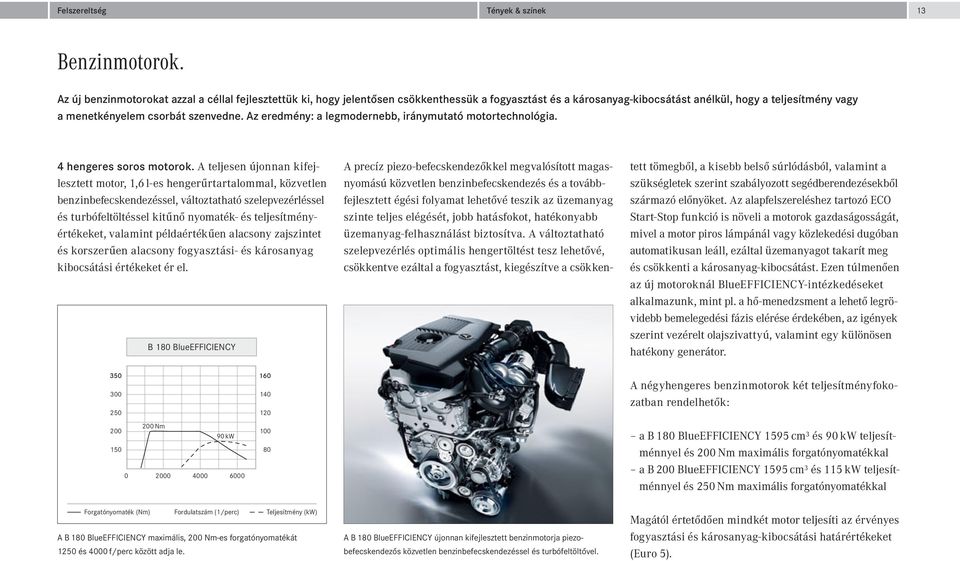Click the engine photo caption text
This screenshot has width=960, height=561.
(471, 544)
